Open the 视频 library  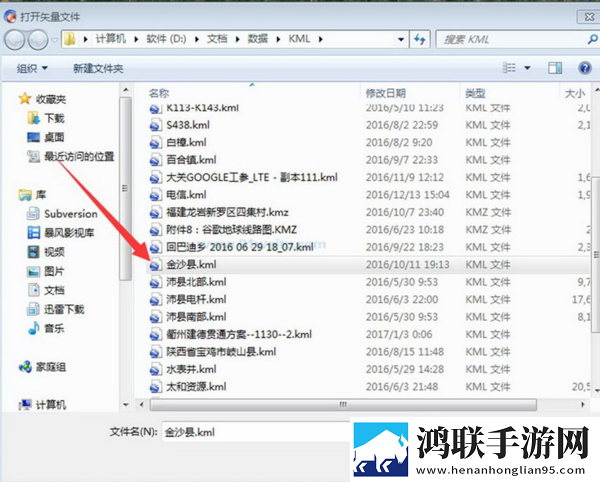tap(46, 251)
